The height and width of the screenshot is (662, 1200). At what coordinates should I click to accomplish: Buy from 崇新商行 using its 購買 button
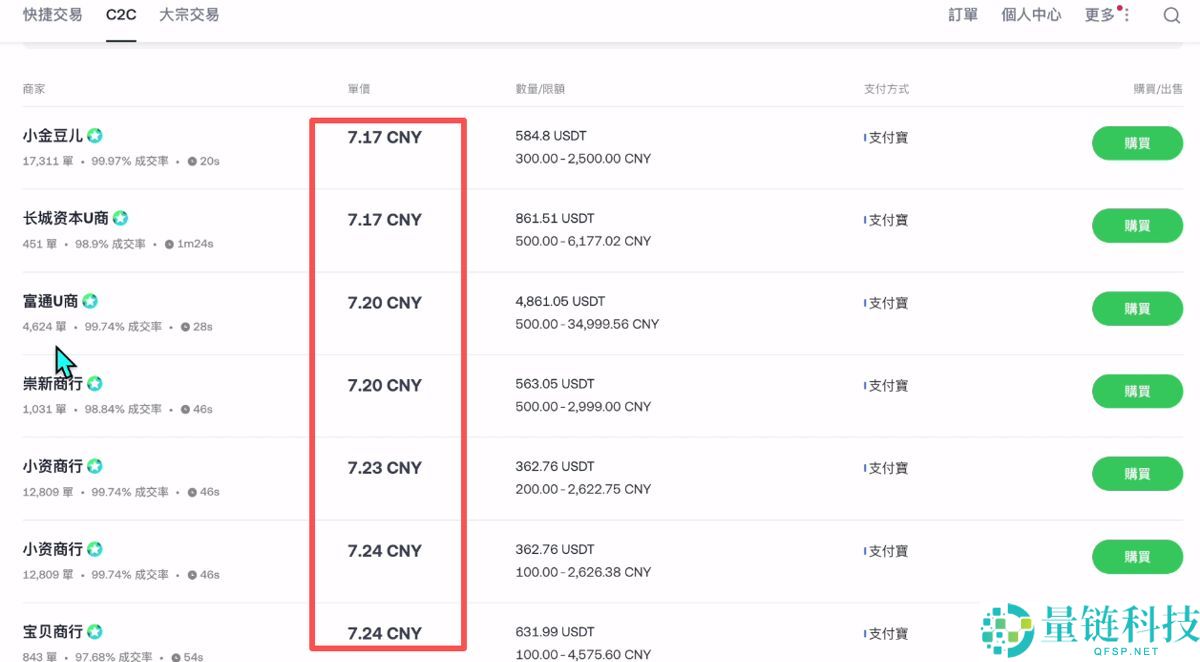[1137, 391]
